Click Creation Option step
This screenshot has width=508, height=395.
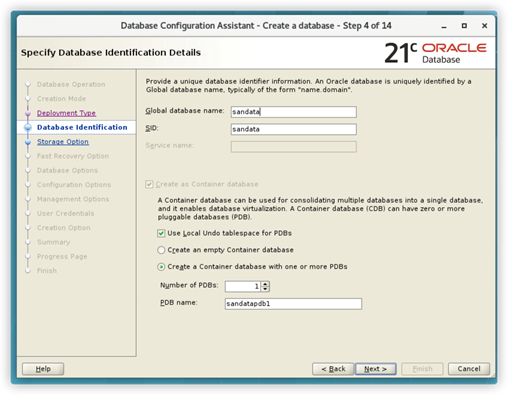(x=63, y=228)
